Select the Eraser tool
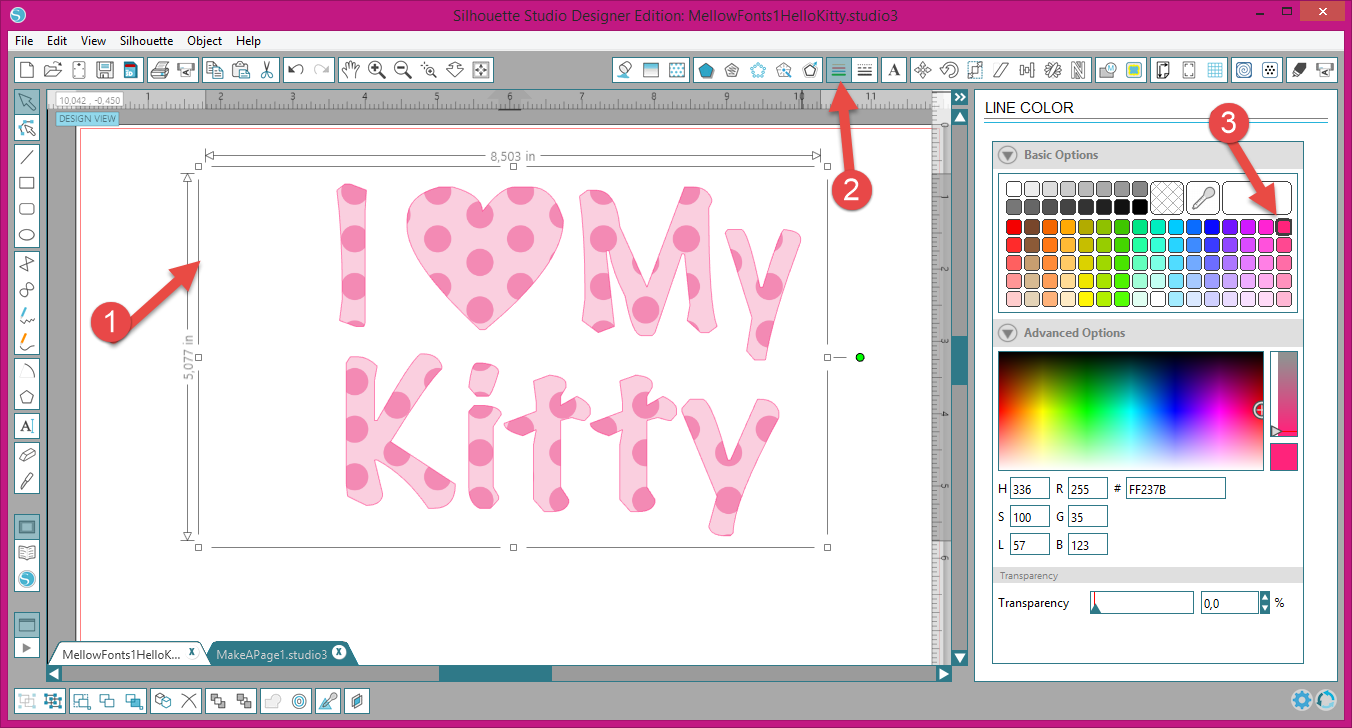The image size is (1352, 728). tap(28, 454)
